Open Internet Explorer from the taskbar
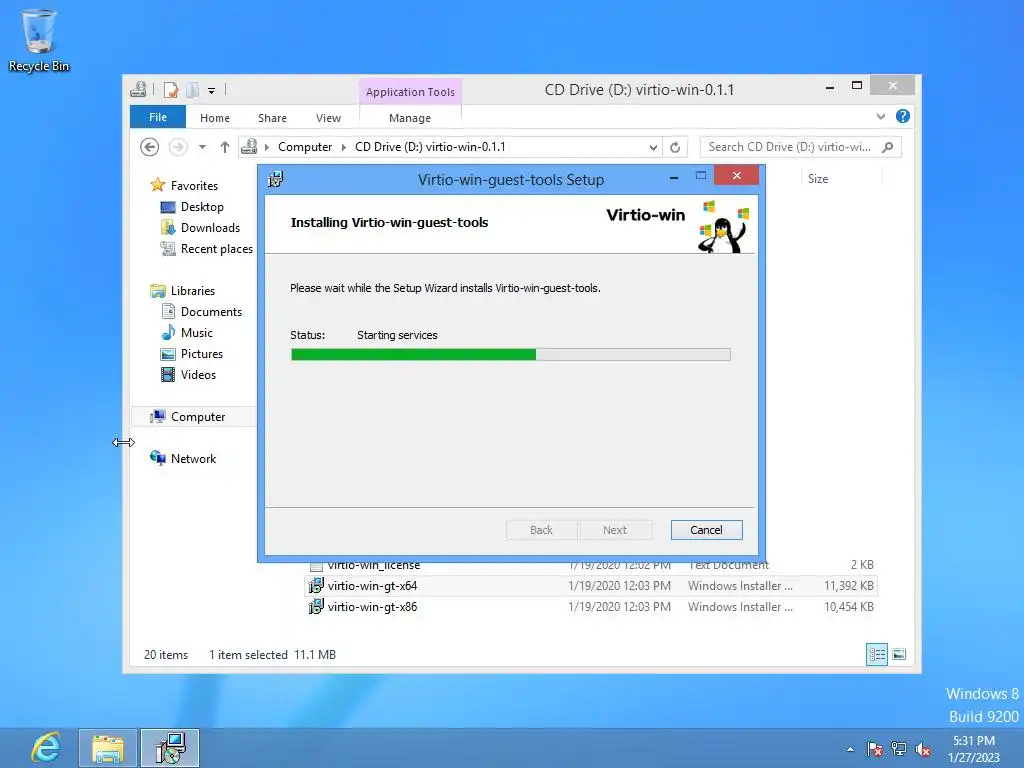1024x768 pixels. tap(46, 748)
